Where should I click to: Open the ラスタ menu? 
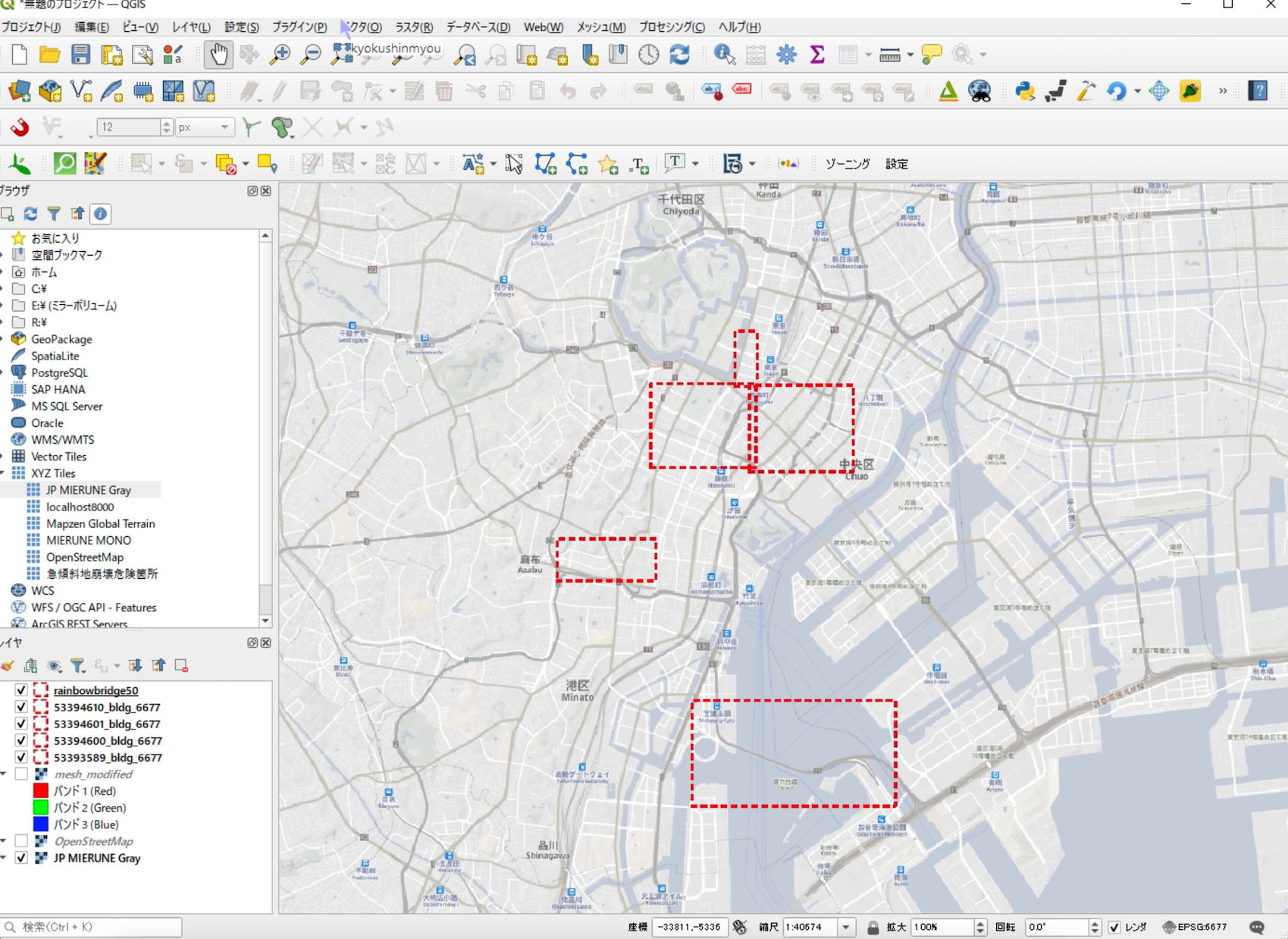(x=414, y=27)
